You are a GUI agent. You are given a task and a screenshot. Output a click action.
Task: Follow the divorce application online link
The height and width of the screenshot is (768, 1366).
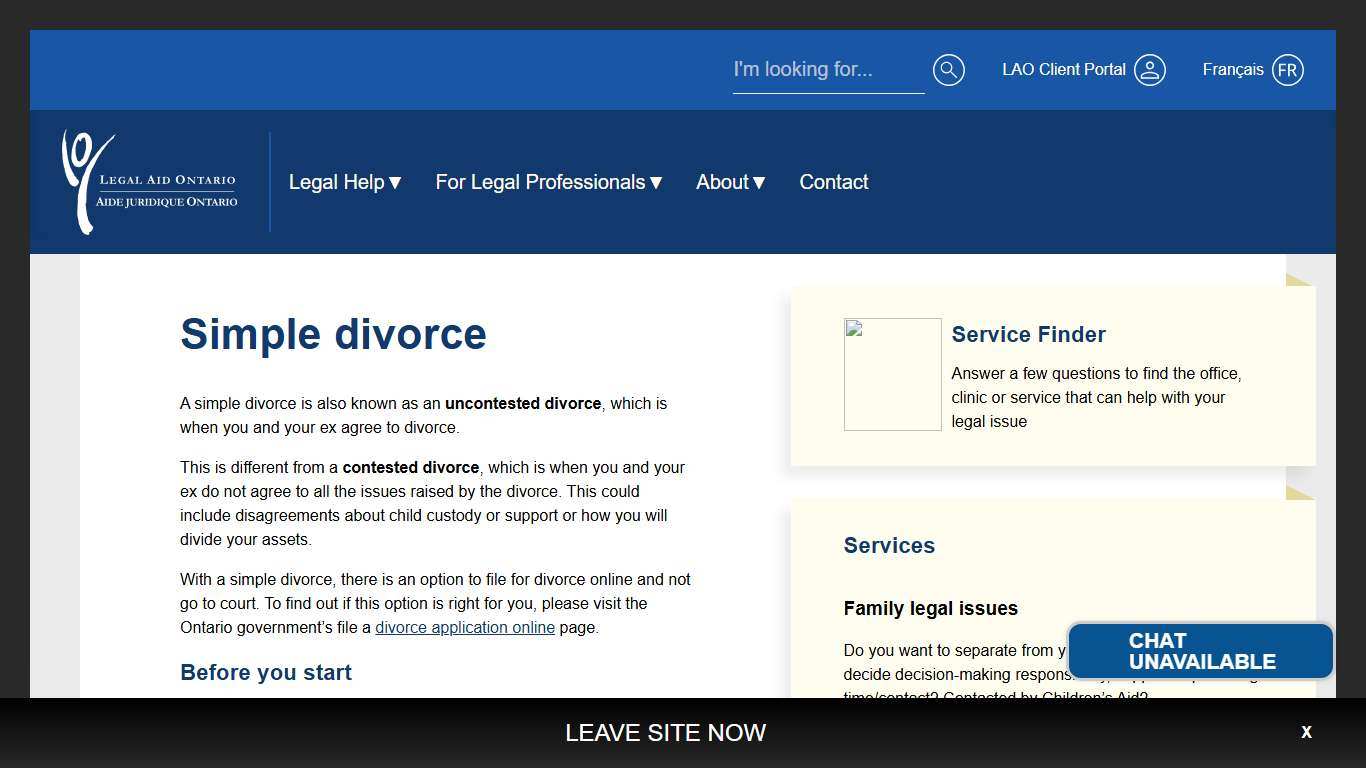pyautogui.click(x=464, y=627)
